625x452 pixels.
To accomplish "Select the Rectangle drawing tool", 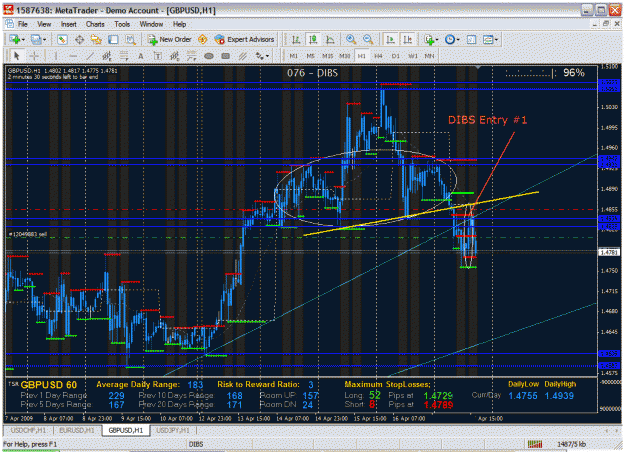I will click(x=226, y=56).
